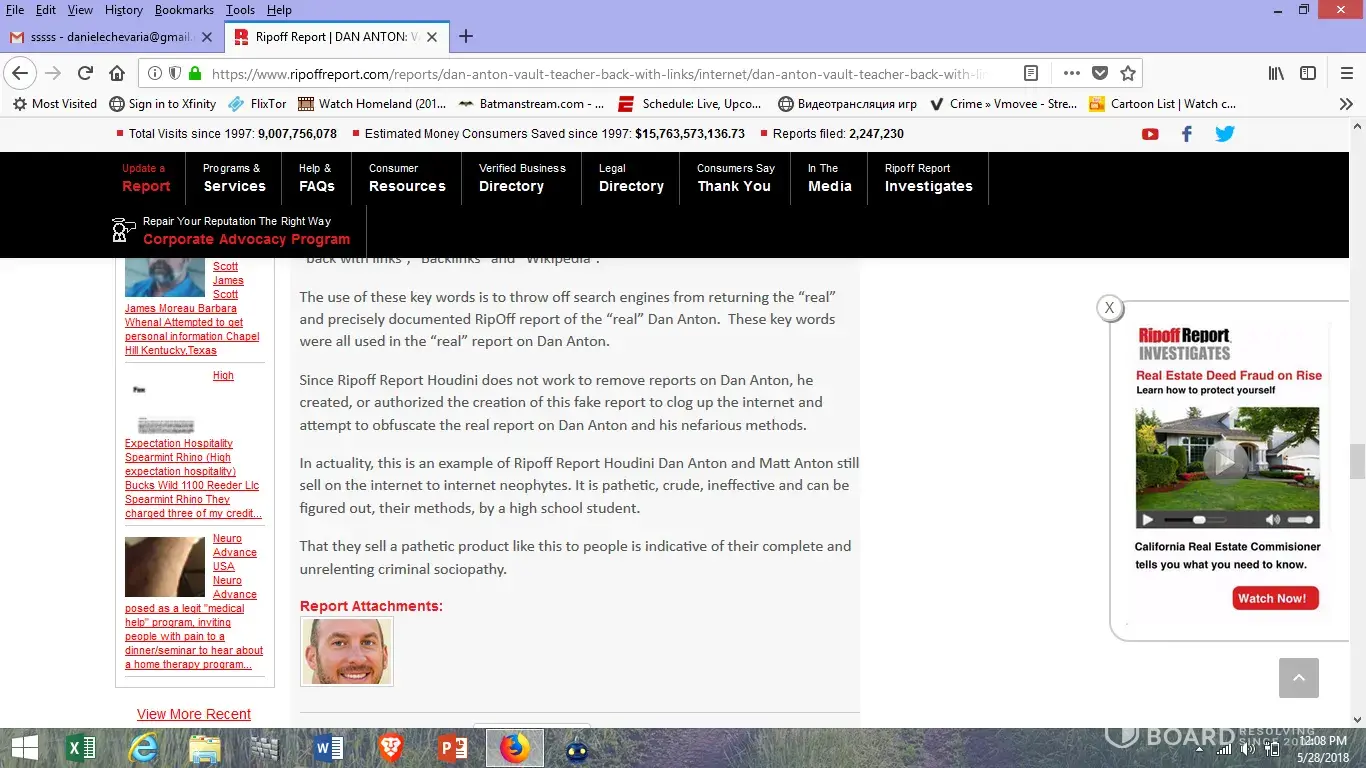Open the Bookmarks menu

(184, 10)
